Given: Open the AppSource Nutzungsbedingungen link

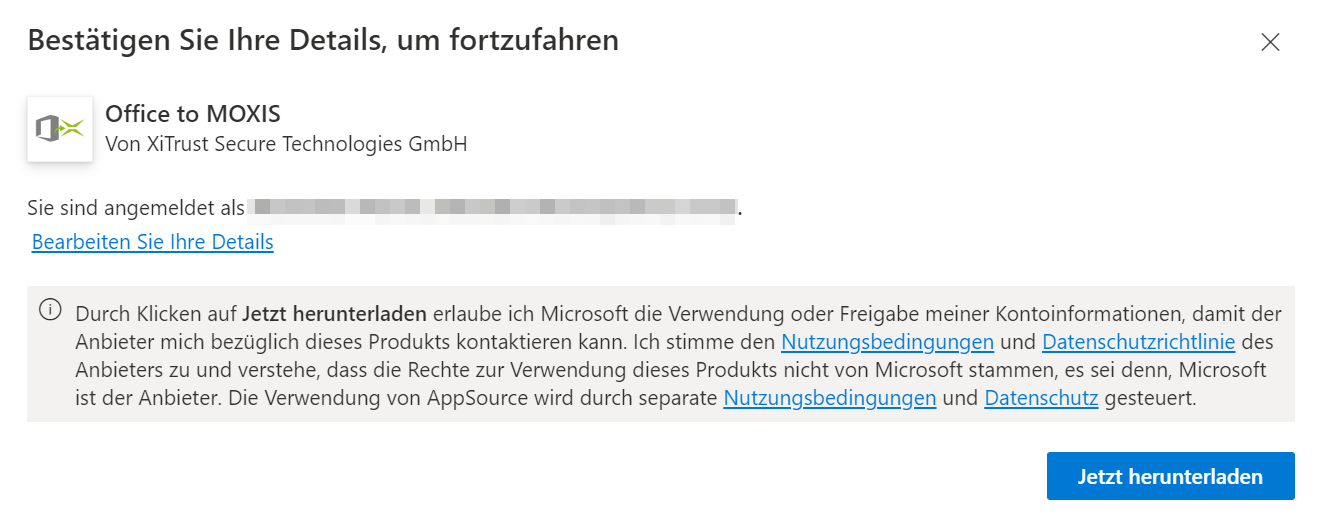Looking at the screenshot, I should point(829,398).
